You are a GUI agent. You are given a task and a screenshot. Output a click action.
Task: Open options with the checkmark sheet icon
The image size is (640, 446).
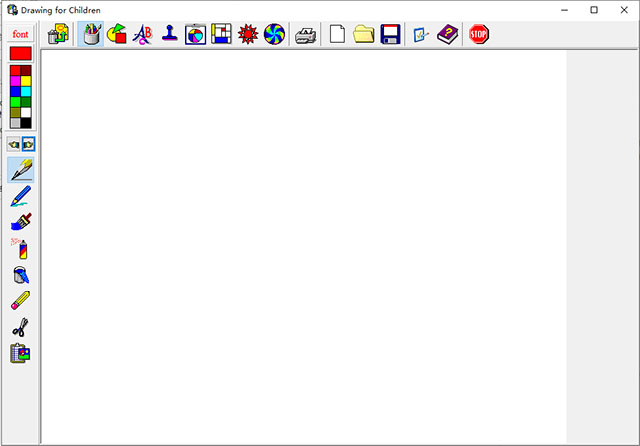[420, 34]
